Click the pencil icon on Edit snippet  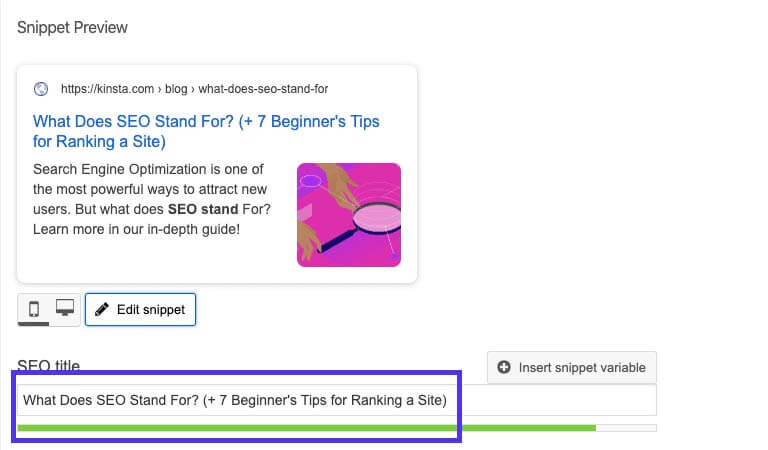102,309
